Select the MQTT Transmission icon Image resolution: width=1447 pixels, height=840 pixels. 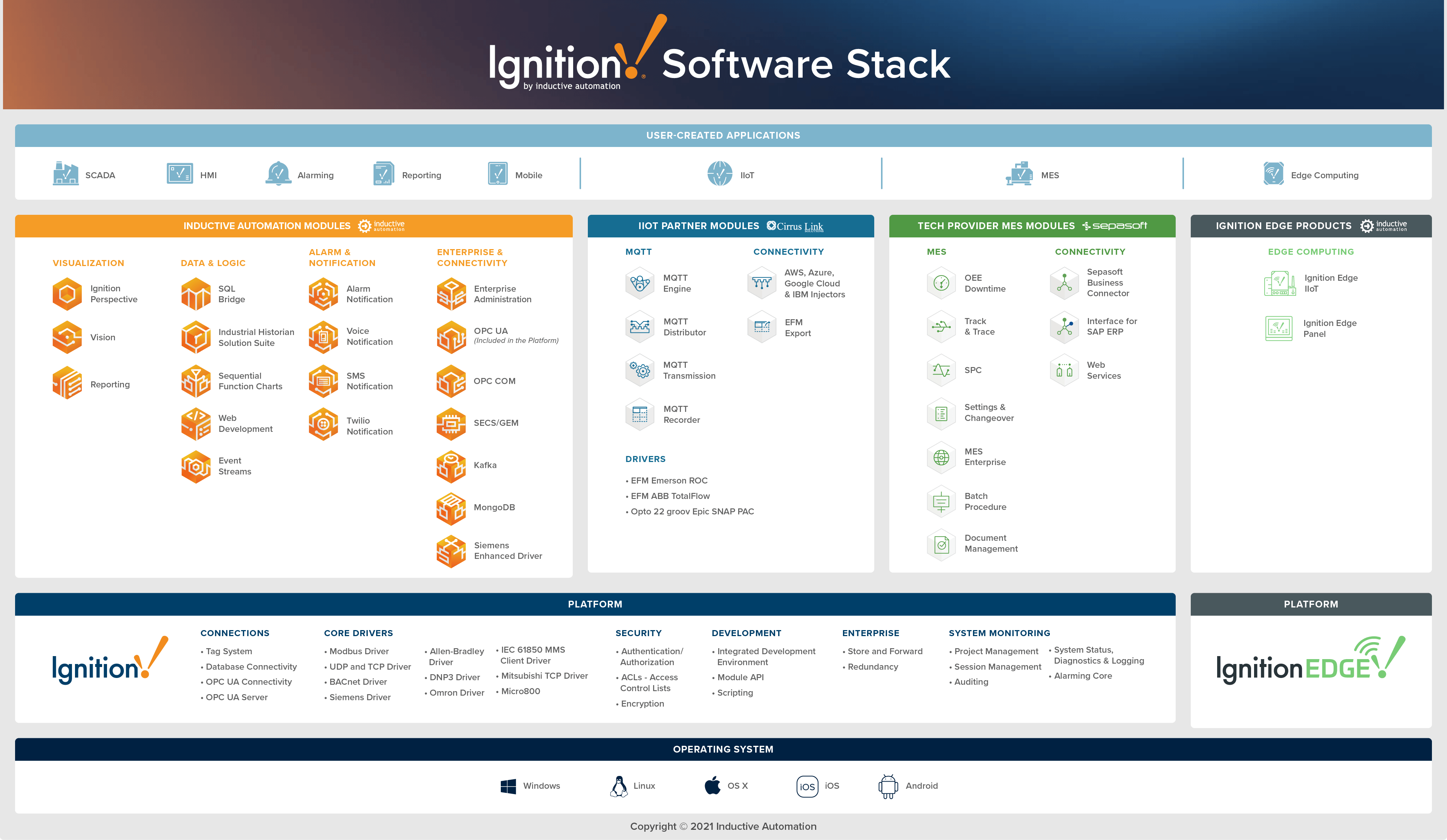[640, 370]
